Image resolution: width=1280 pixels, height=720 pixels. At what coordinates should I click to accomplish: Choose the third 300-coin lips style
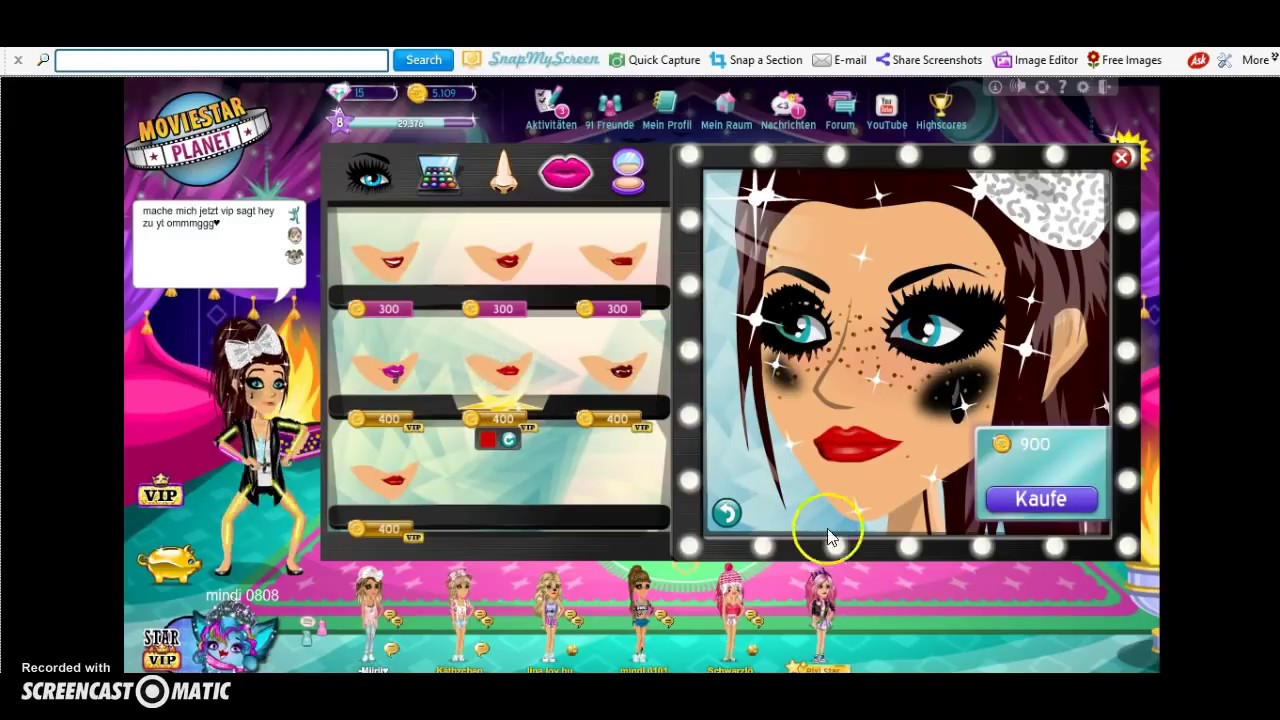point(616,263)
